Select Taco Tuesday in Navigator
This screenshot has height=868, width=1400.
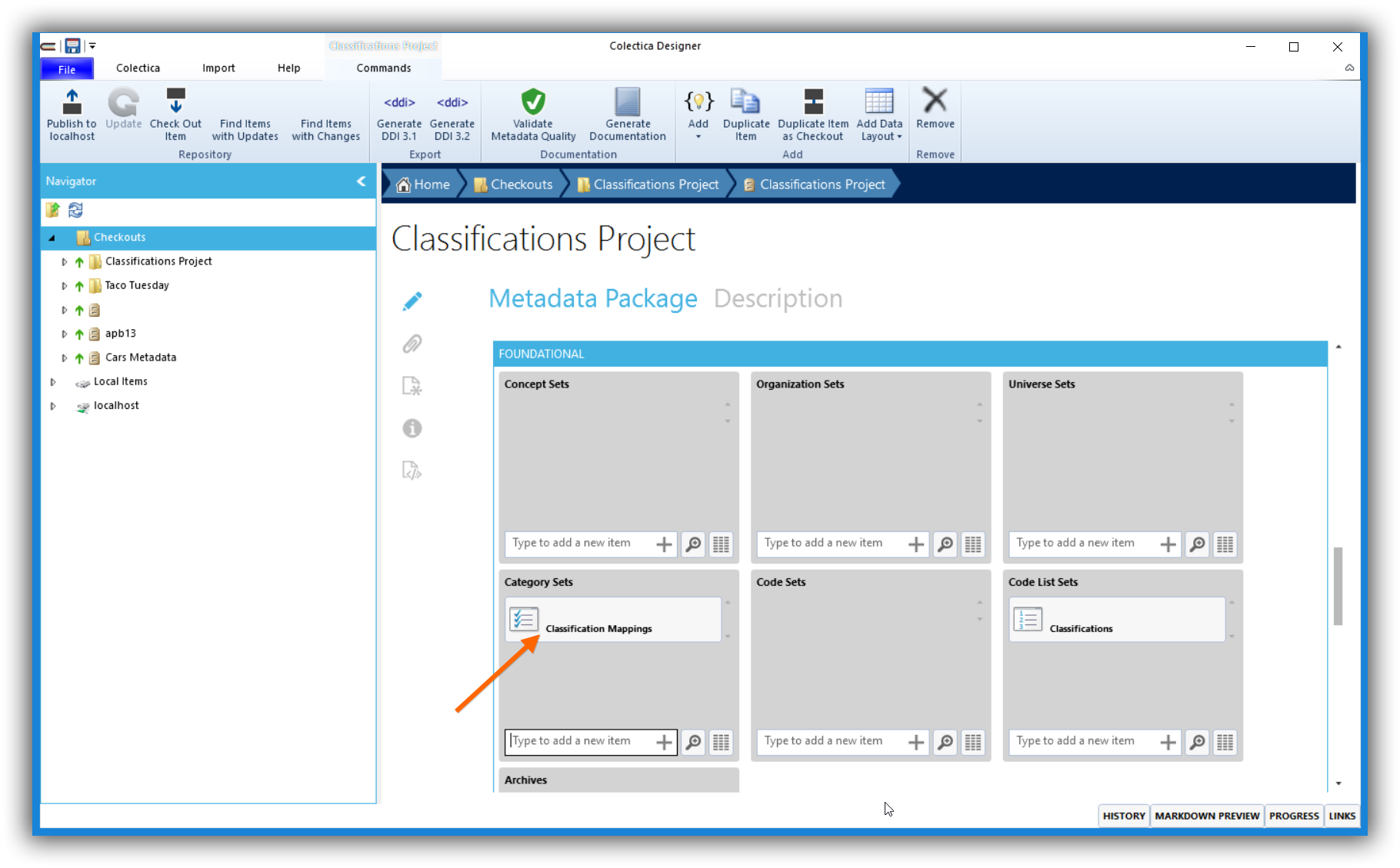(137, 285)
